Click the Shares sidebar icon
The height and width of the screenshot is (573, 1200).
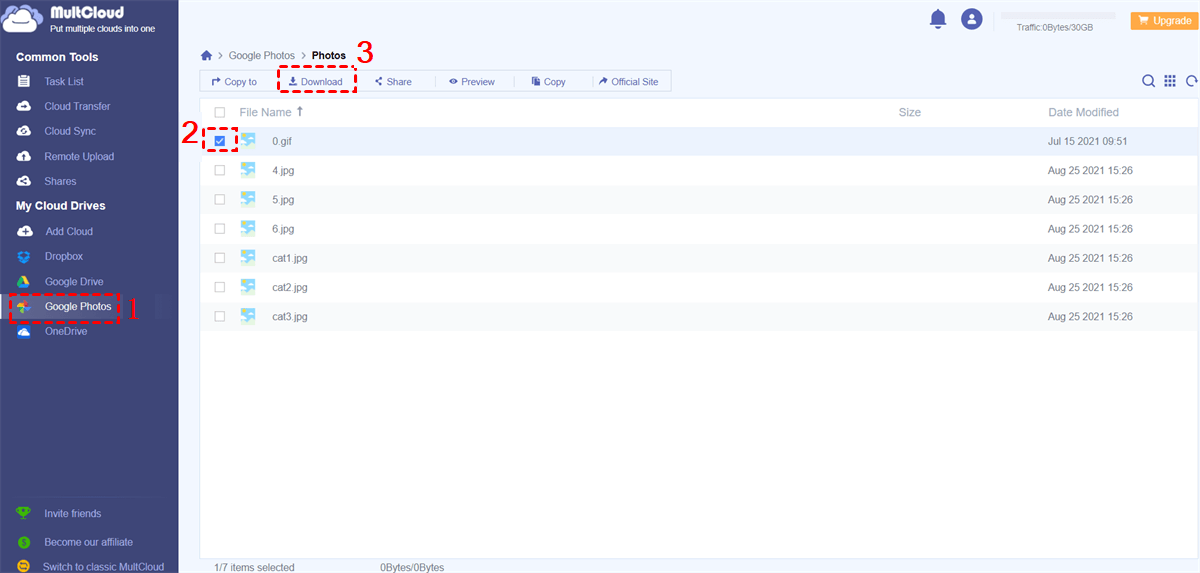tap(24, 181)
